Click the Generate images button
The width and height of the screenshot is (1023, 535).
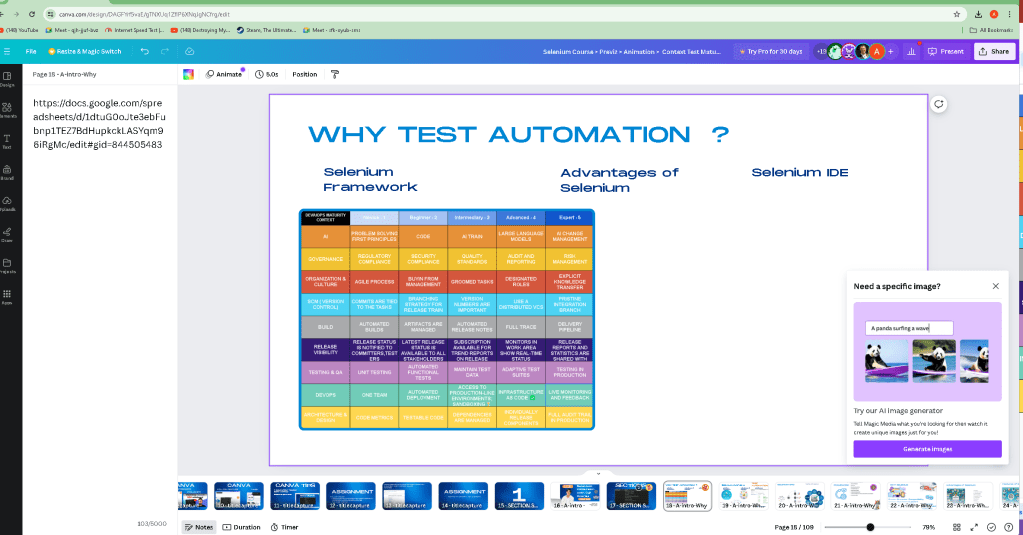[927, 449]
